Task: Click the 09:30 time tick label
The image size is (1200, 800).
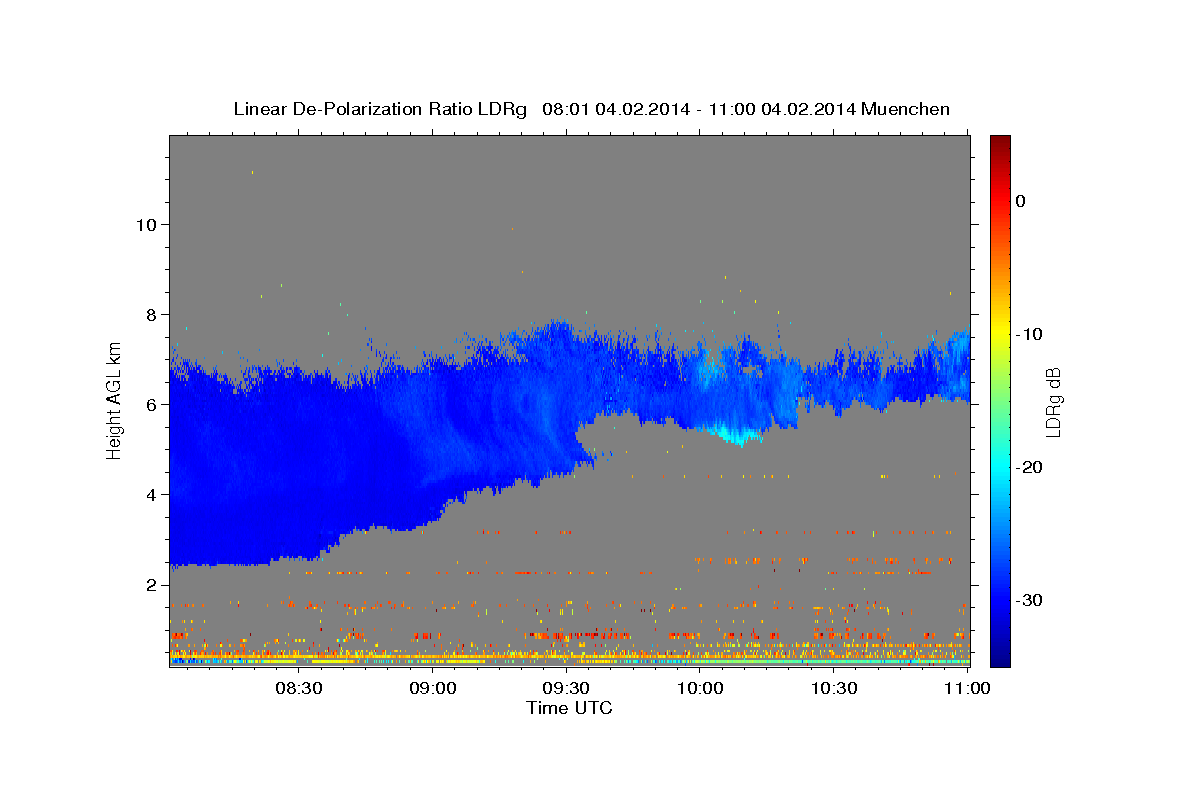Action: [566, 689]
